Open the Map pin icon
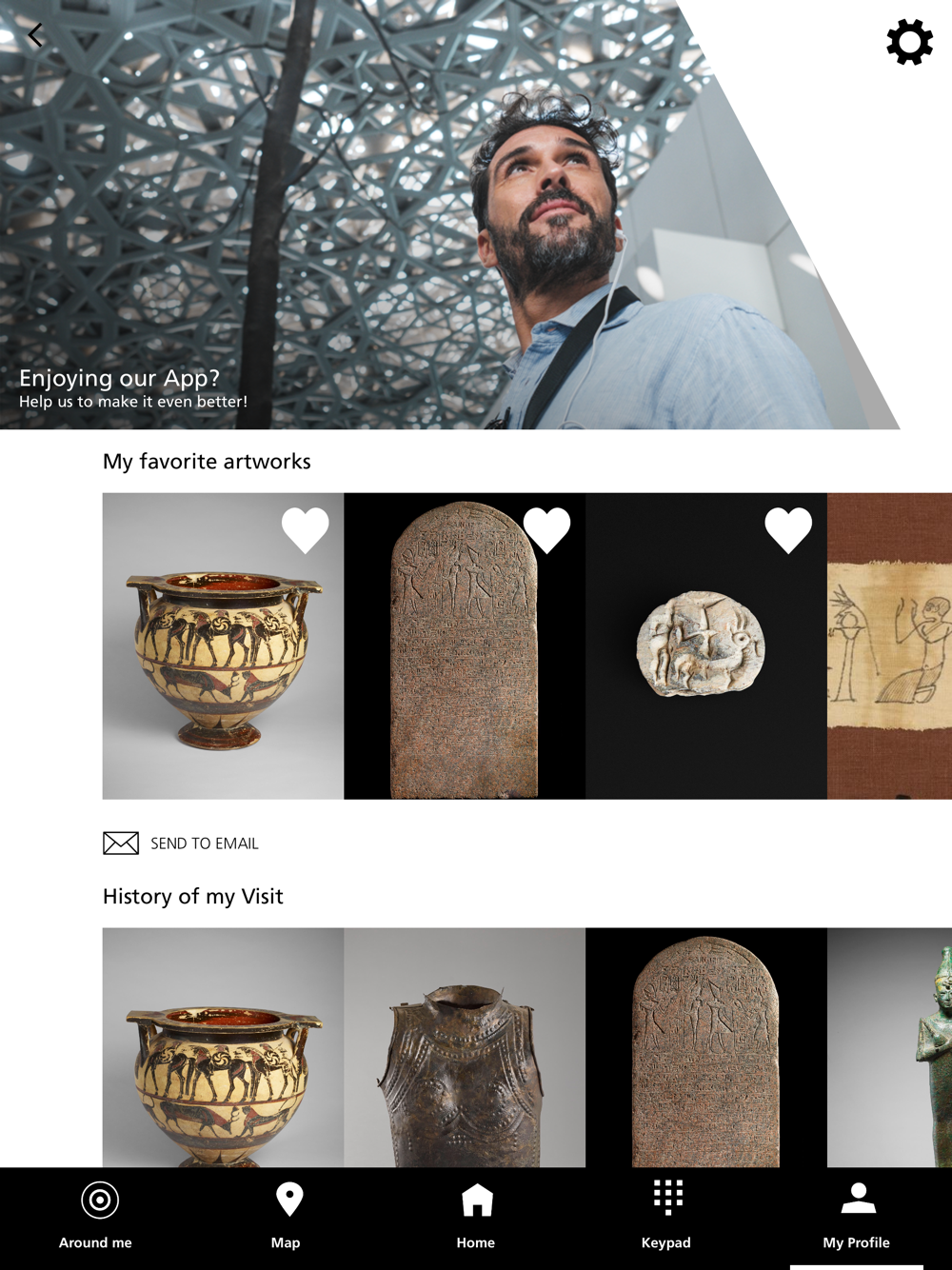This screenshot has height=1270, width=952. pos(289,1200)
